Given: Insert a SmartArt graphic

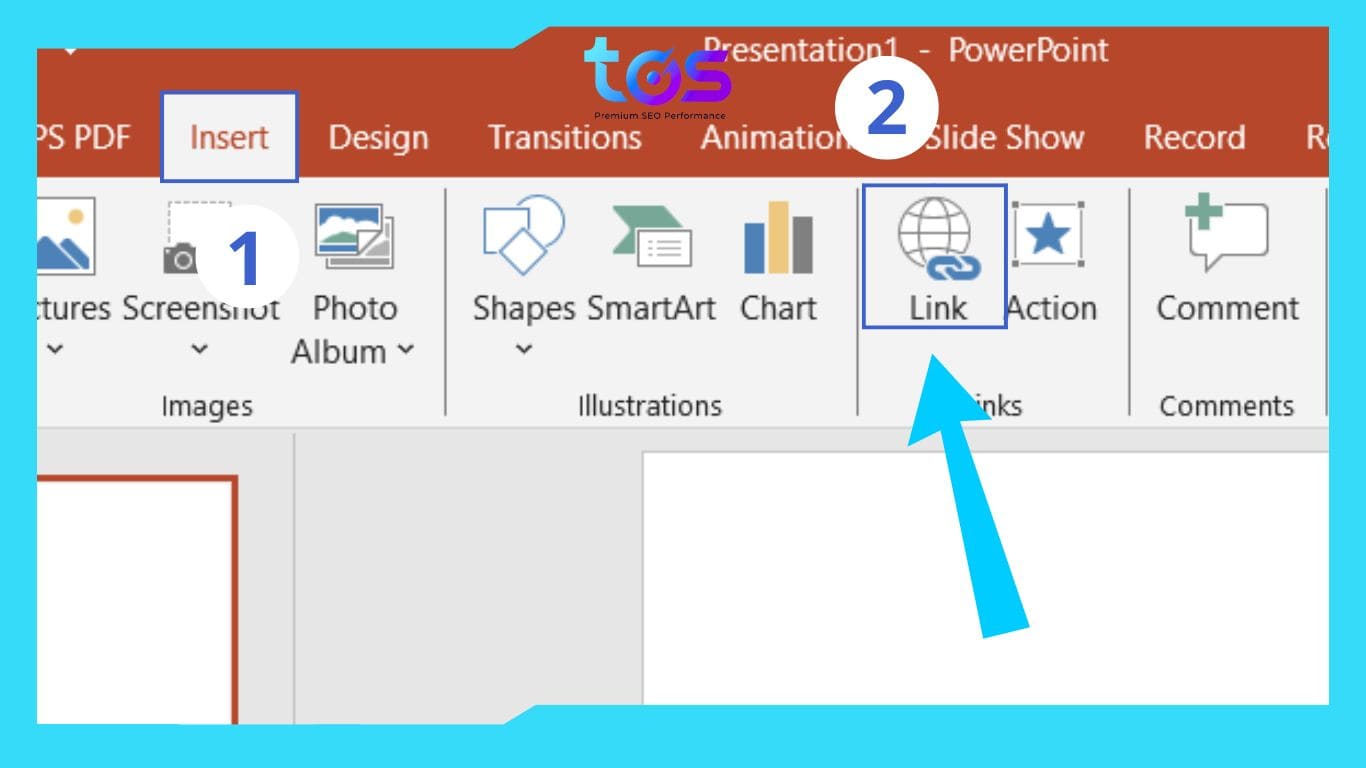Looking at the screenshot, I should 651,237.
